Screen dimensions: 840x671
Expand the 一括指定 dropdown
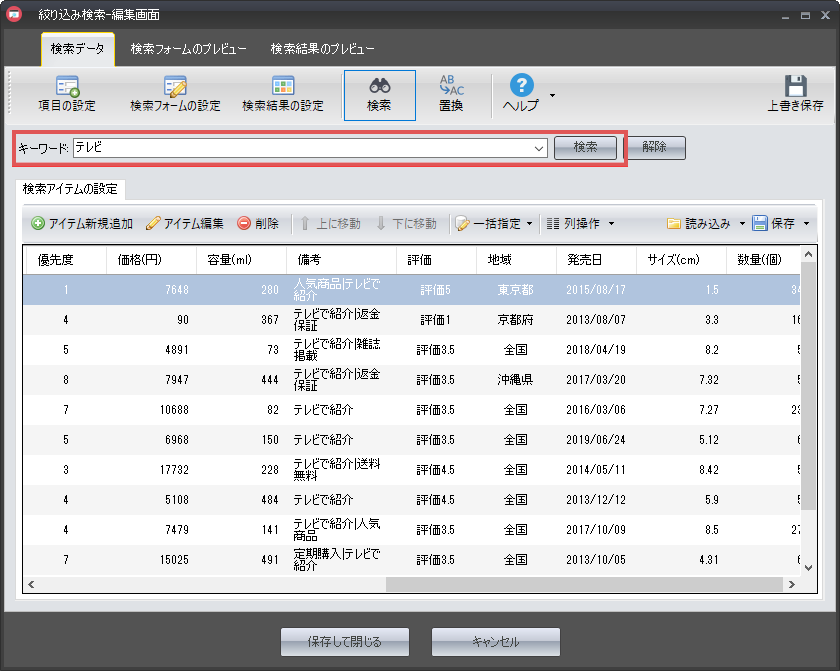point(529,224)
